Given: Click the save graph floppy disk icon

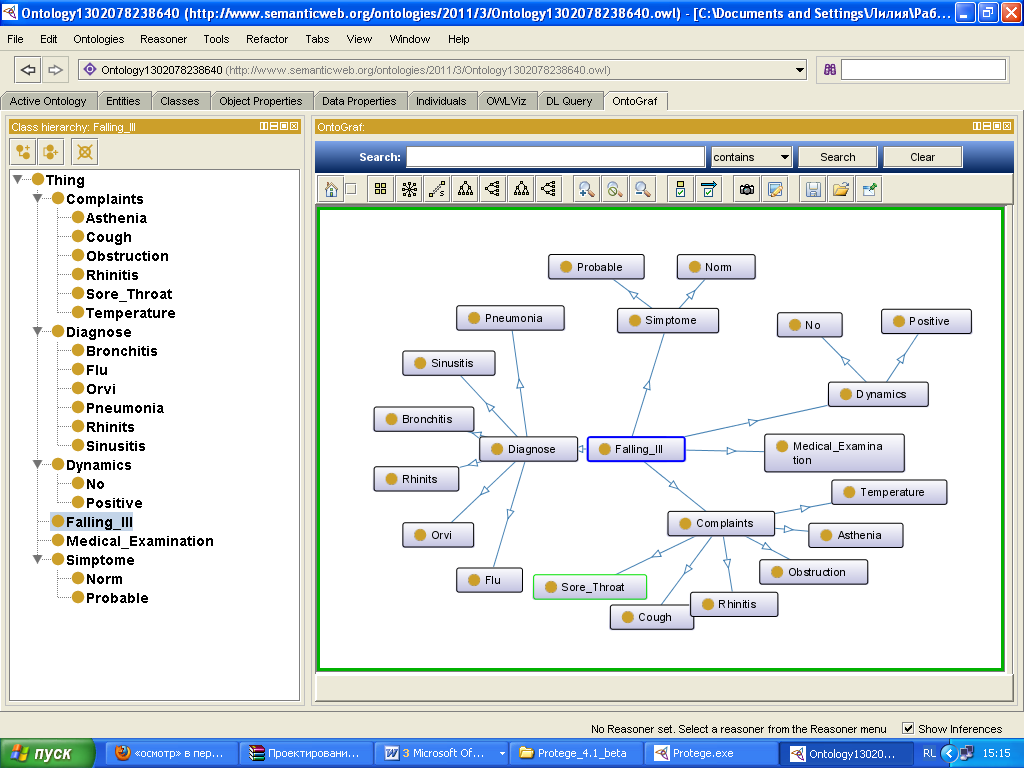Looking at the screenshot, I should tap(813, 189).
